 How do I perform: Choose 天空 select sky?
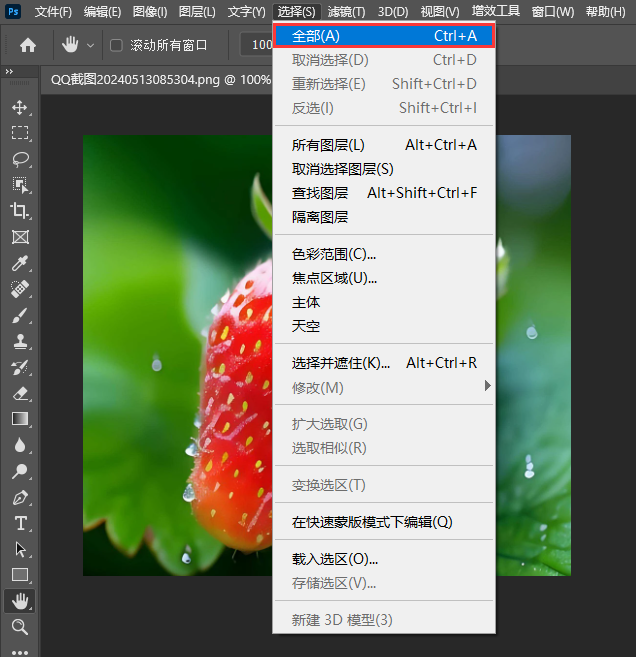click(x=384, y=326)
